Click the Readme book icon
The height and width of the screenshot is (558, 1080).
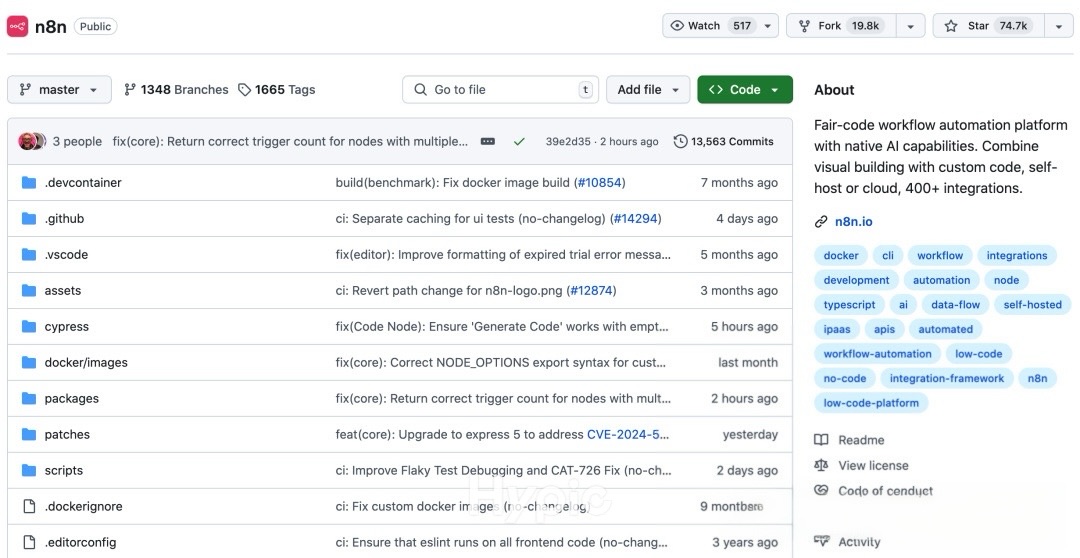(821, 440)
